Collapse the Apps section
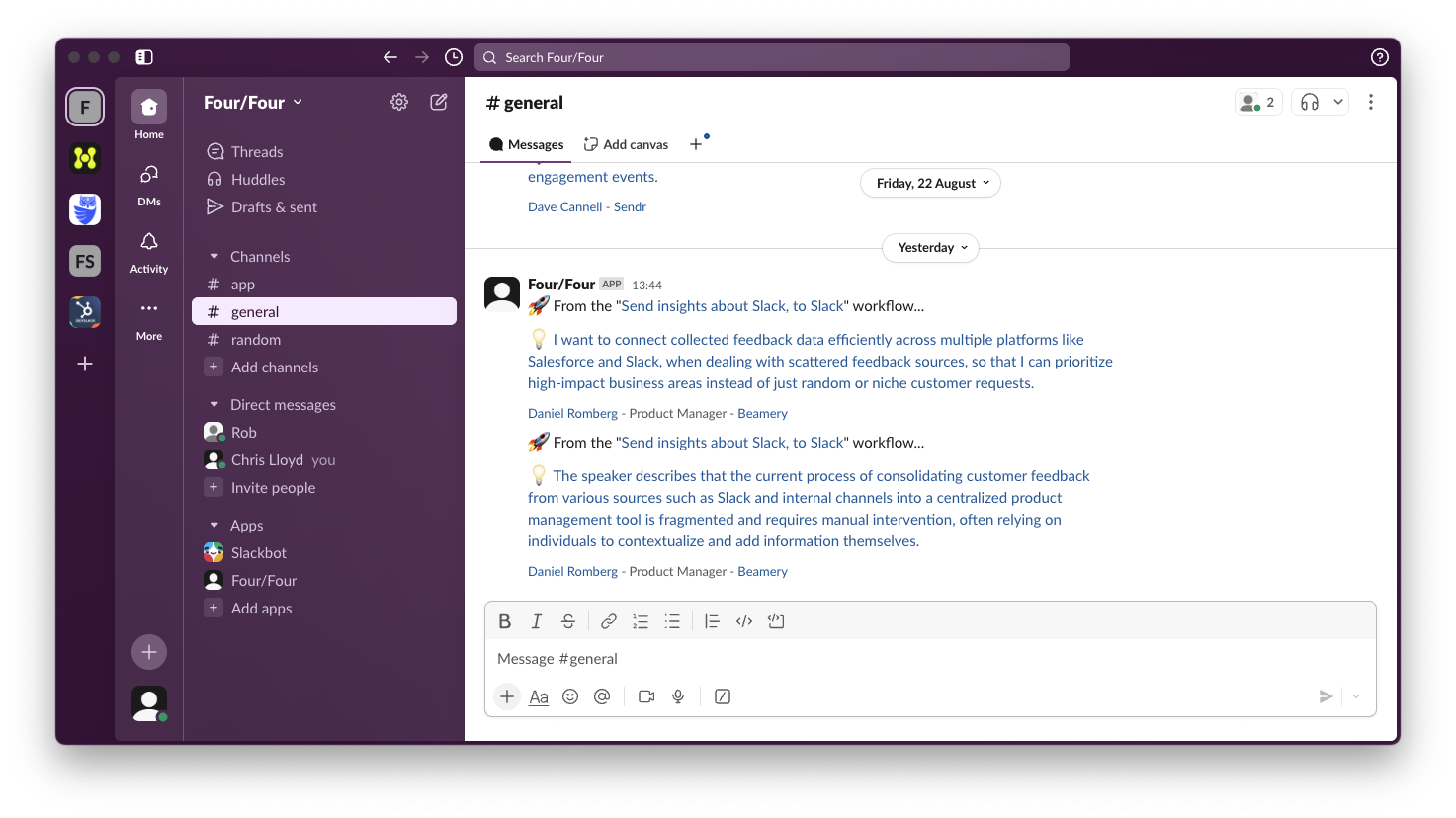This screenshot has height=818, width=1456. [214, 525]
